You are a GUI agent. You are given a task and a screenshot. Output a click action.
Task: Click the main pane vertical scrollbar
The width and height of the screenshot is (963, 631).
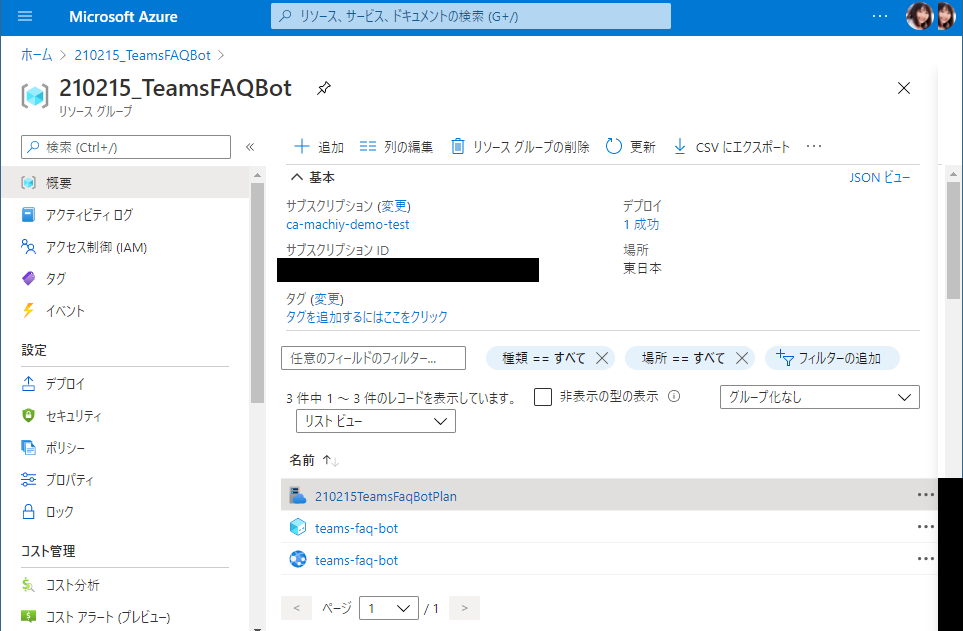click(953, 240)
